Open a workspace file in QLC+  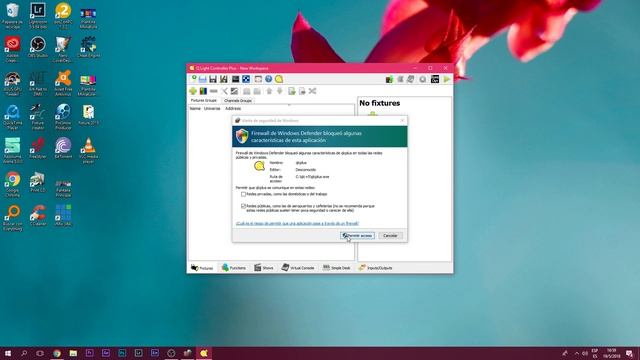pos(203,79)
